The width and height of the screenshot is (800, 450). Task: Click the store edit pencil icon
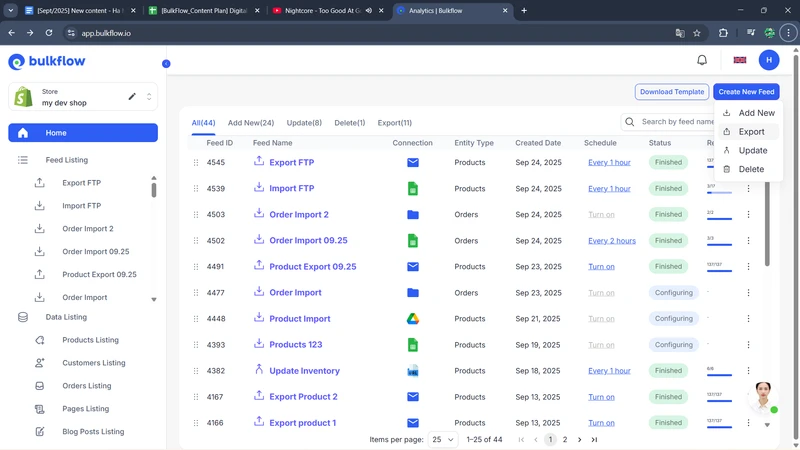[x=132, y=97]
